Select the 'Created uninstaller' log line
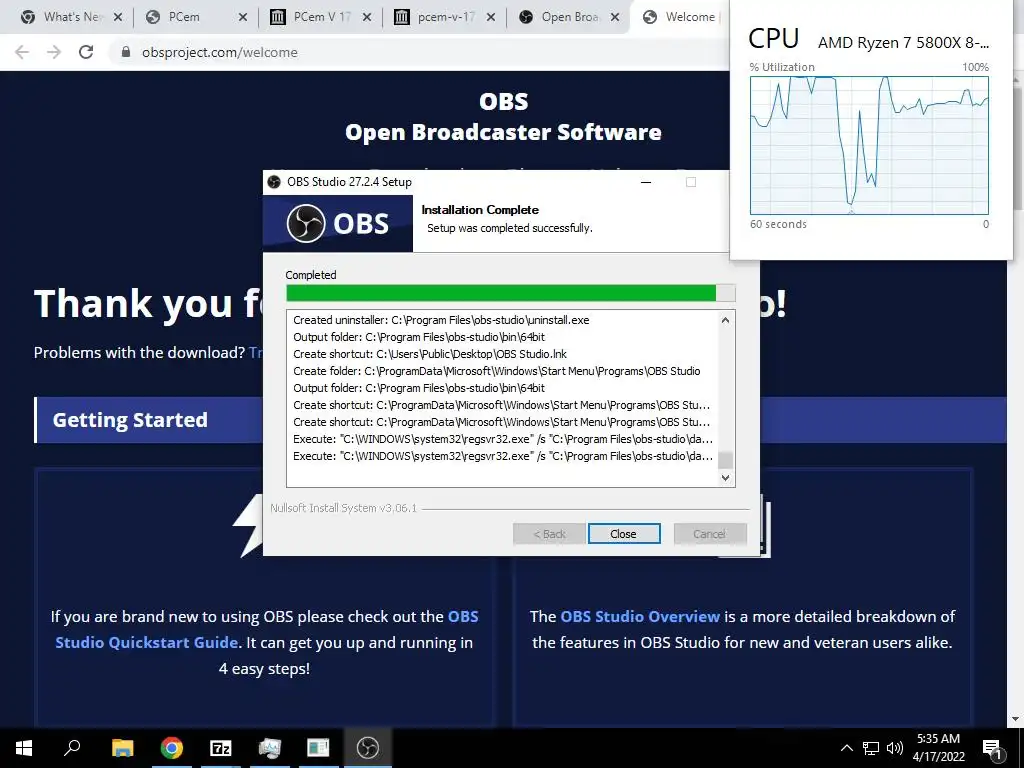1024x768 pixels. (x=441, y=320)
